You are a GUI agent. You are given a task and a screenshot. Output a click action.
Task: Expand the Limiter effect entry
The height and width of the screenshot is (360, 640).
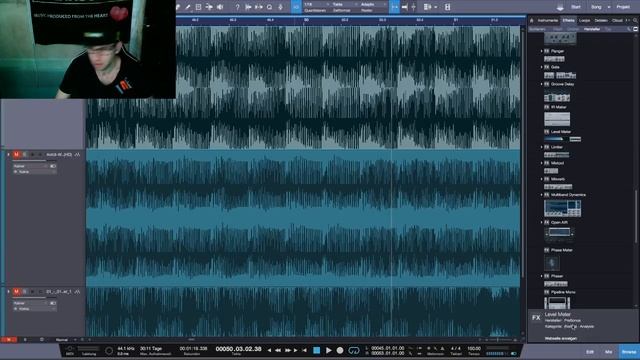point(542,147)
